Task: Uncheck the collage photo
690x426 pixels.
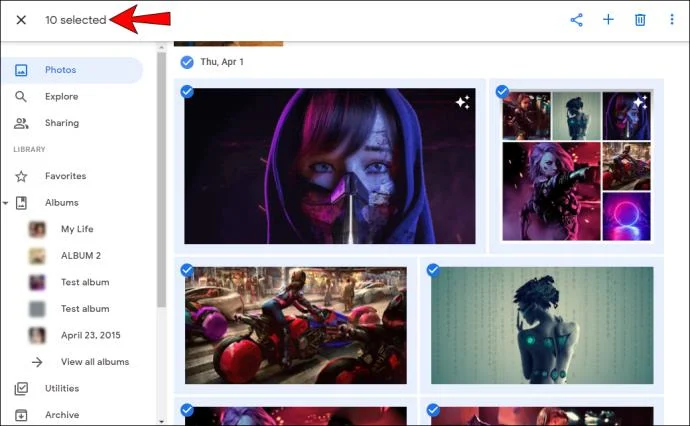Action: [502, 92]
